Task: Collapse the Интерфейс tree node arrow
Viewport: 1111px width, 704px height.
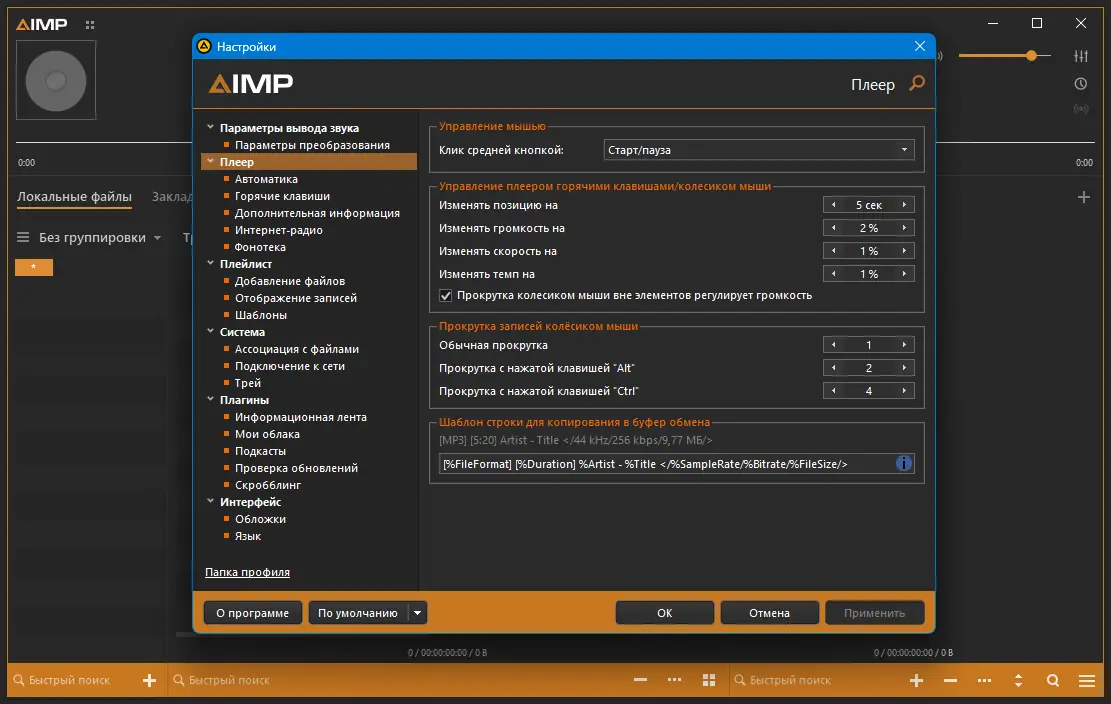Action: click(210, 501)
